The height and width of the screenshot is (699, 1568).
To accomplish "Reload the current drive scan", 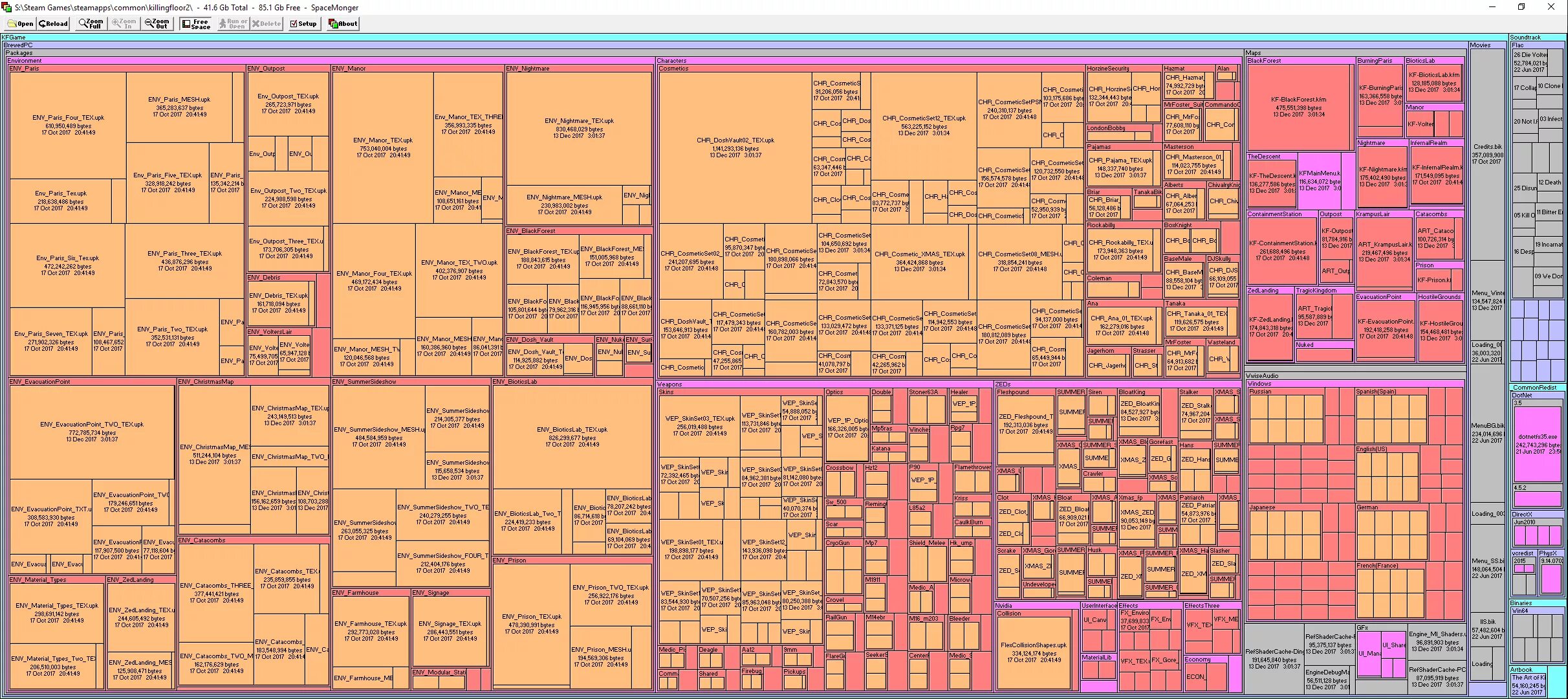I will 53,24.
